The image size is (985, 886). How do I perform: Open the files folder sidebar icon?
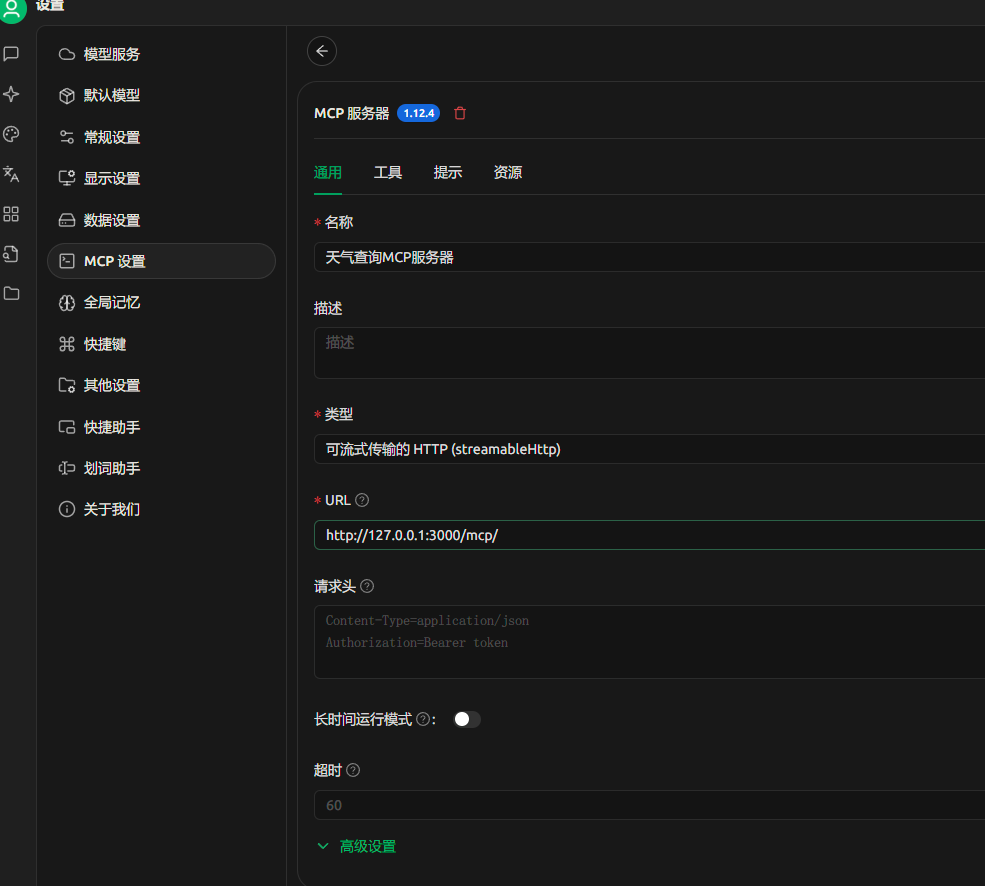tap(11, 293)
